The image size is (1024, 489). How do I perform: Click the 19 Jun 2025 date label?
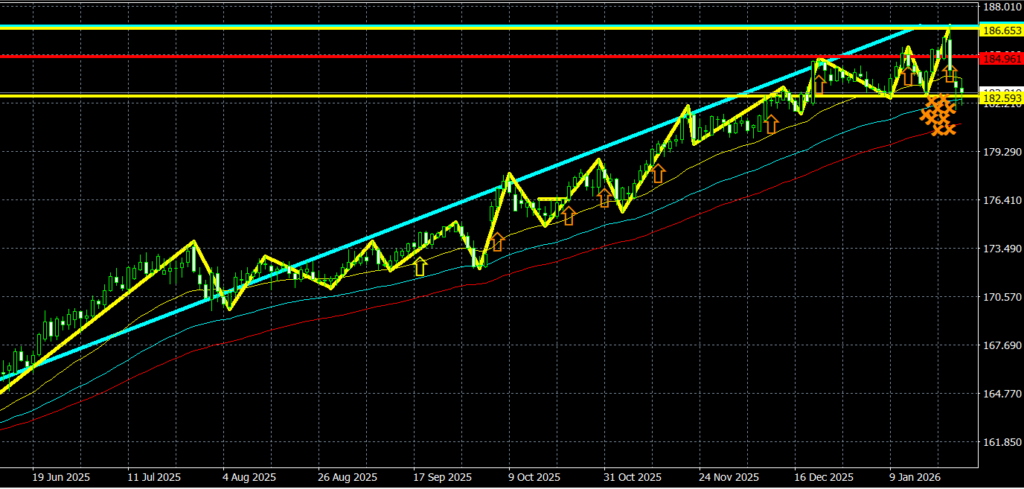click(60, 477)
